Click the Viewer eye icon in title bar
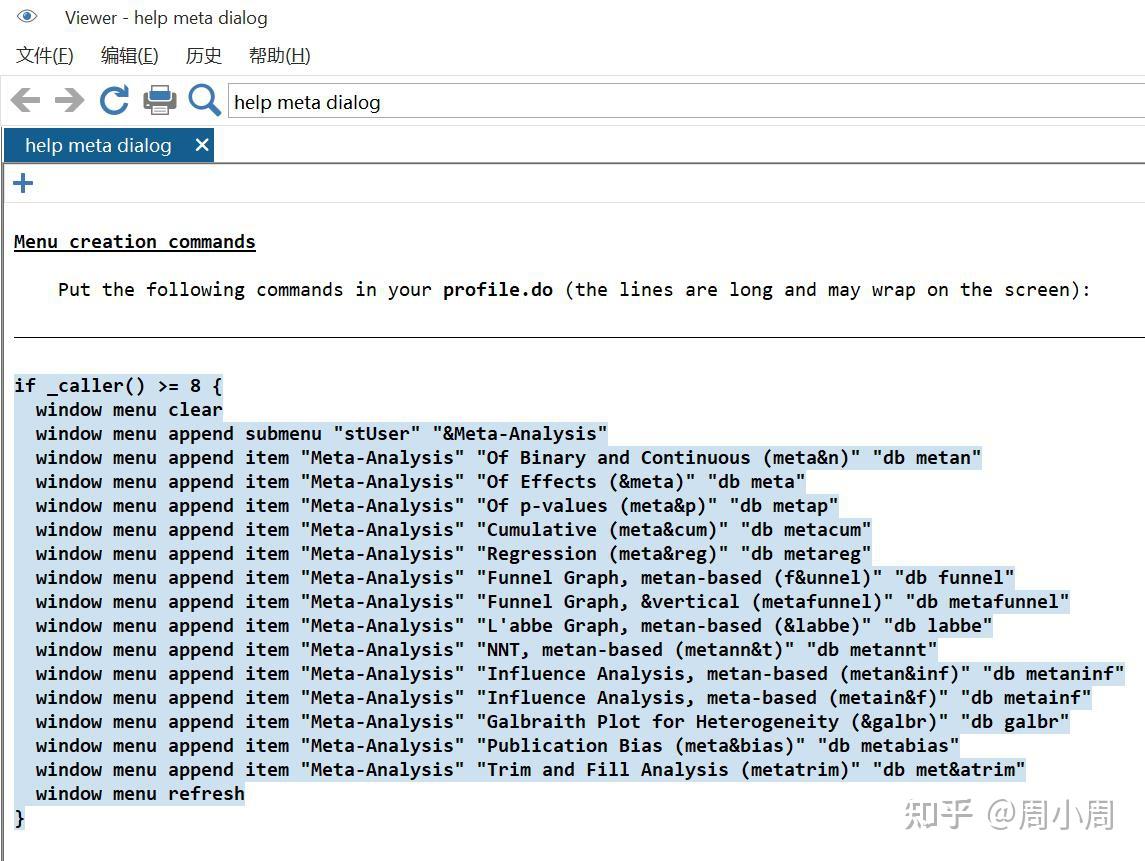The height and width of the screenshot is (861, 1145). (x=27, y=17)
